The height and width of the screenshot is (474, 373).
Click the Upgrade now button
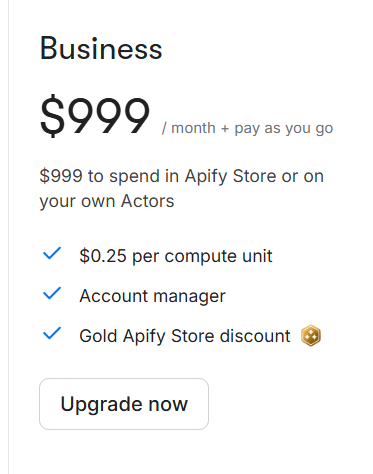124,404
